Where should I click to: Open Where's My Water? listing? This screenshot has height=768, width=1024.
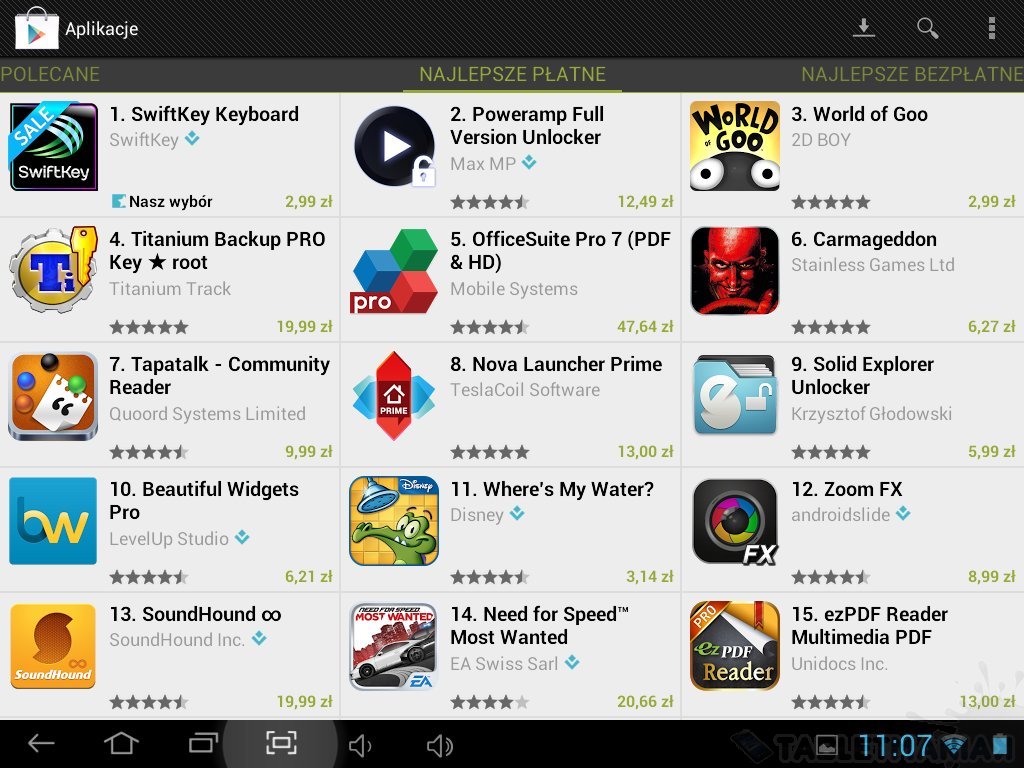[511, 530]
